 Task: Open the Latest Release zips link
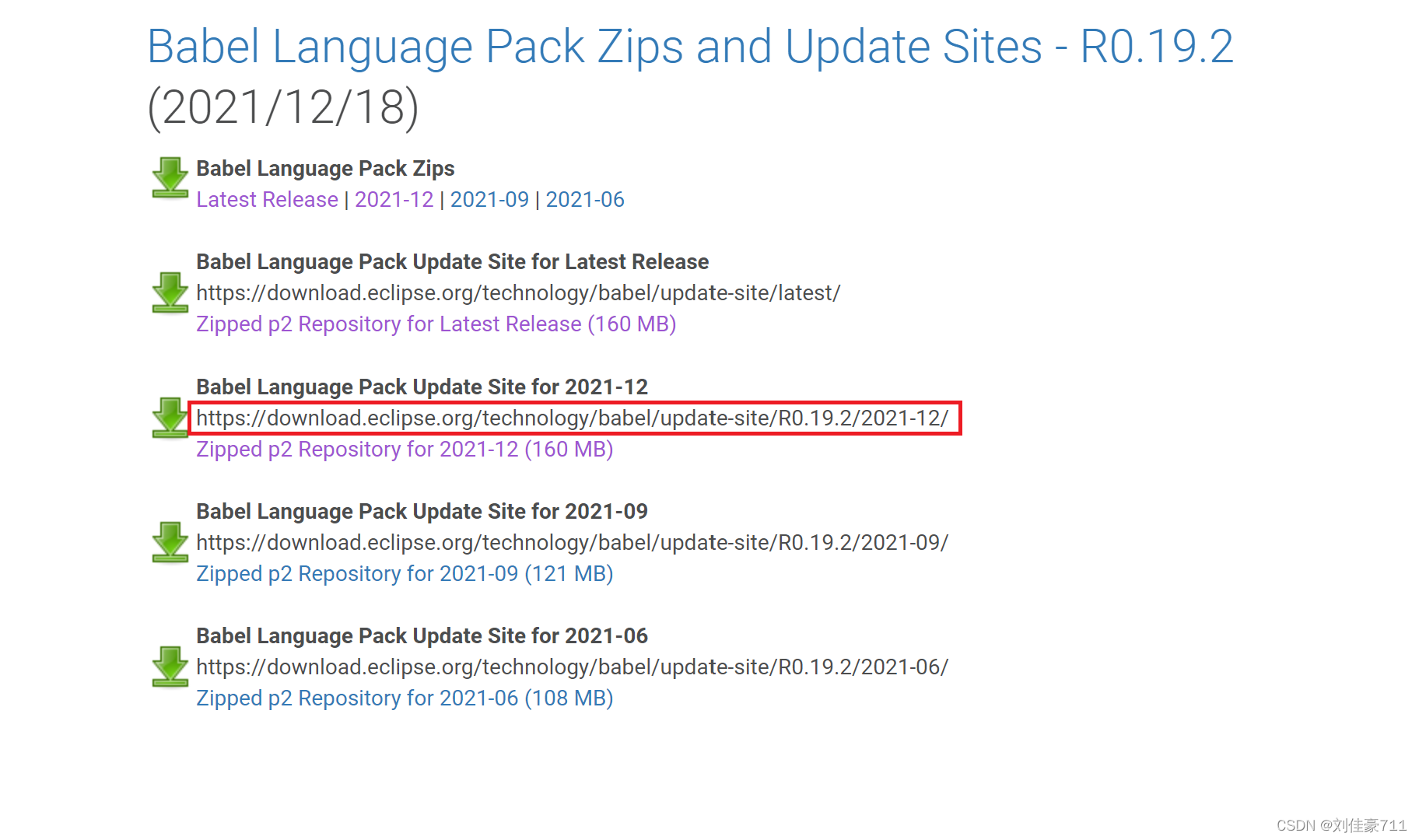point(267,200)
